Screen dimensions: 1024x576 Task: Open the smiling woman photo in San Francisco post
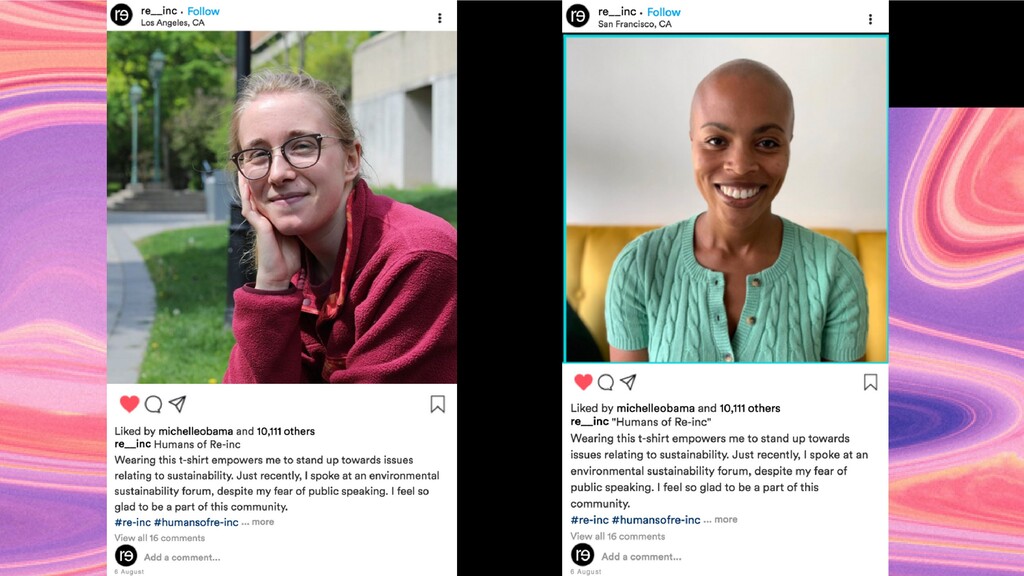[726, 199]
